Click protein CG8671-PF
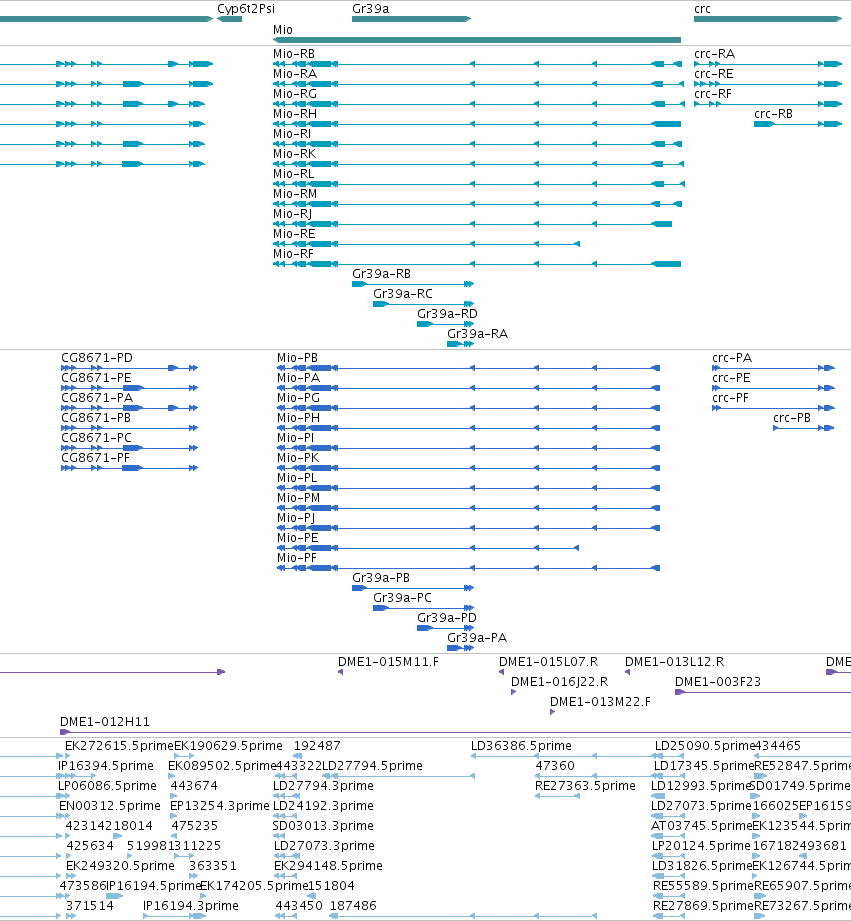Image resolution: width=851 pixels, height=921 pixels. tap(95, 458)
